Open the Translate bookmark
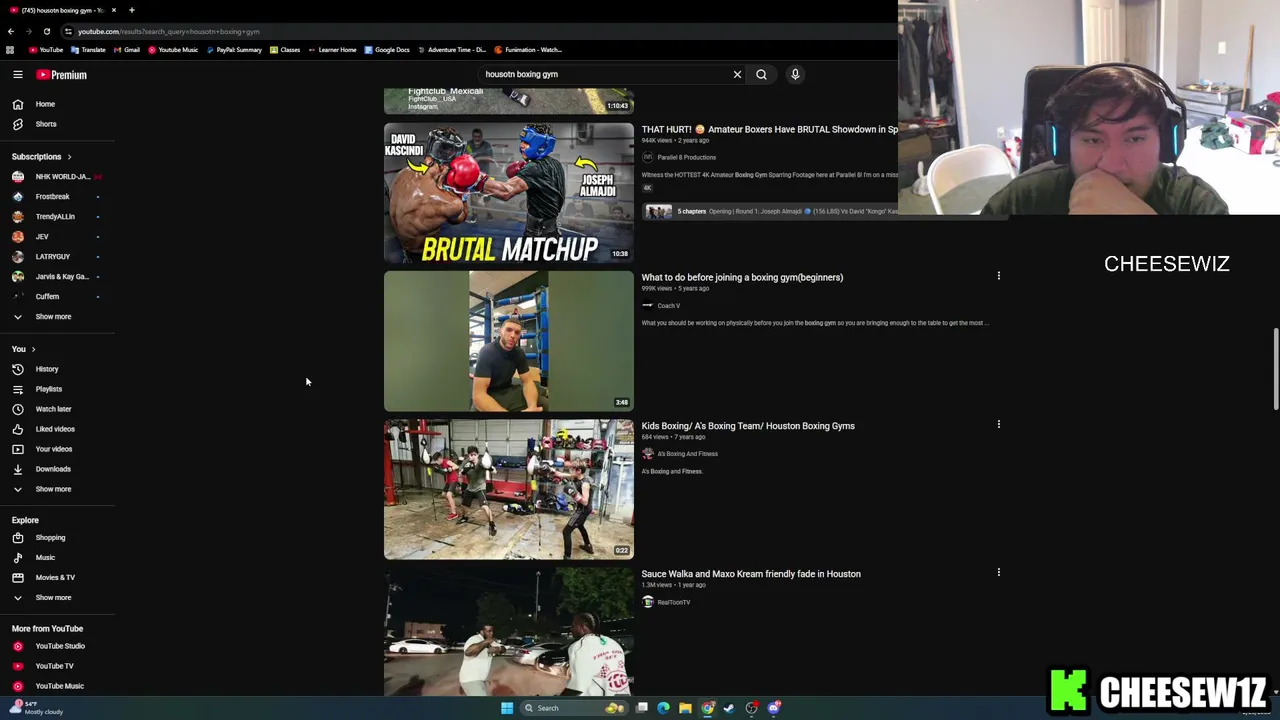Screen dimensions: 1280x720 (88, 50)
